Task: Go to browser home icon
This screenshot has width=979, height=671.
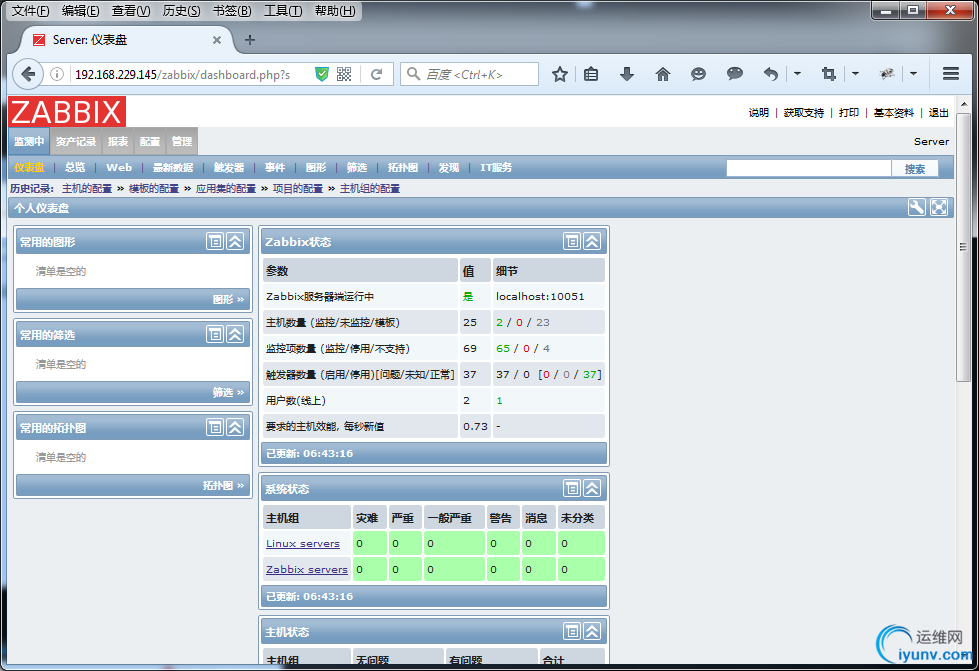Action: pyautogui.click(x=662, y=74)
